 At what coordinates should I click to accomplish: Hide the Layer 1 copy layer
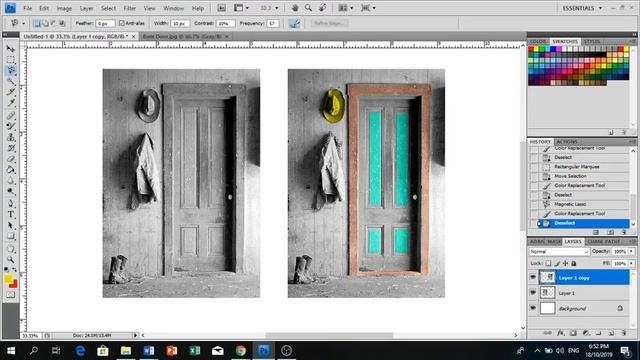[x=533, y=277]
